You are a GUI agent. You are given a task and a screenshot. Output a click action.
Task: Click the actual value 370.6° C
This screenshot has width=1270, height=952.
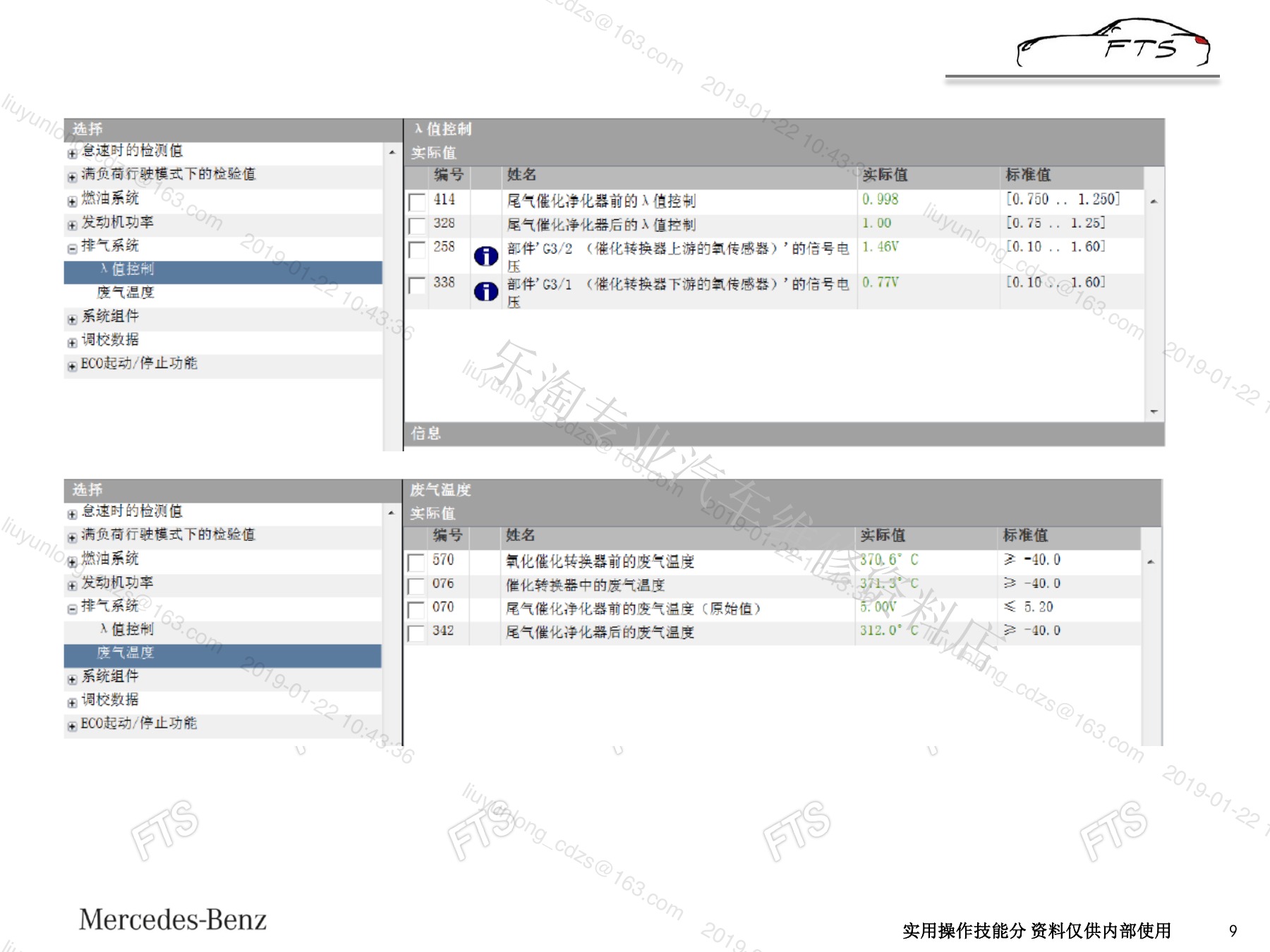click(889, 561)
